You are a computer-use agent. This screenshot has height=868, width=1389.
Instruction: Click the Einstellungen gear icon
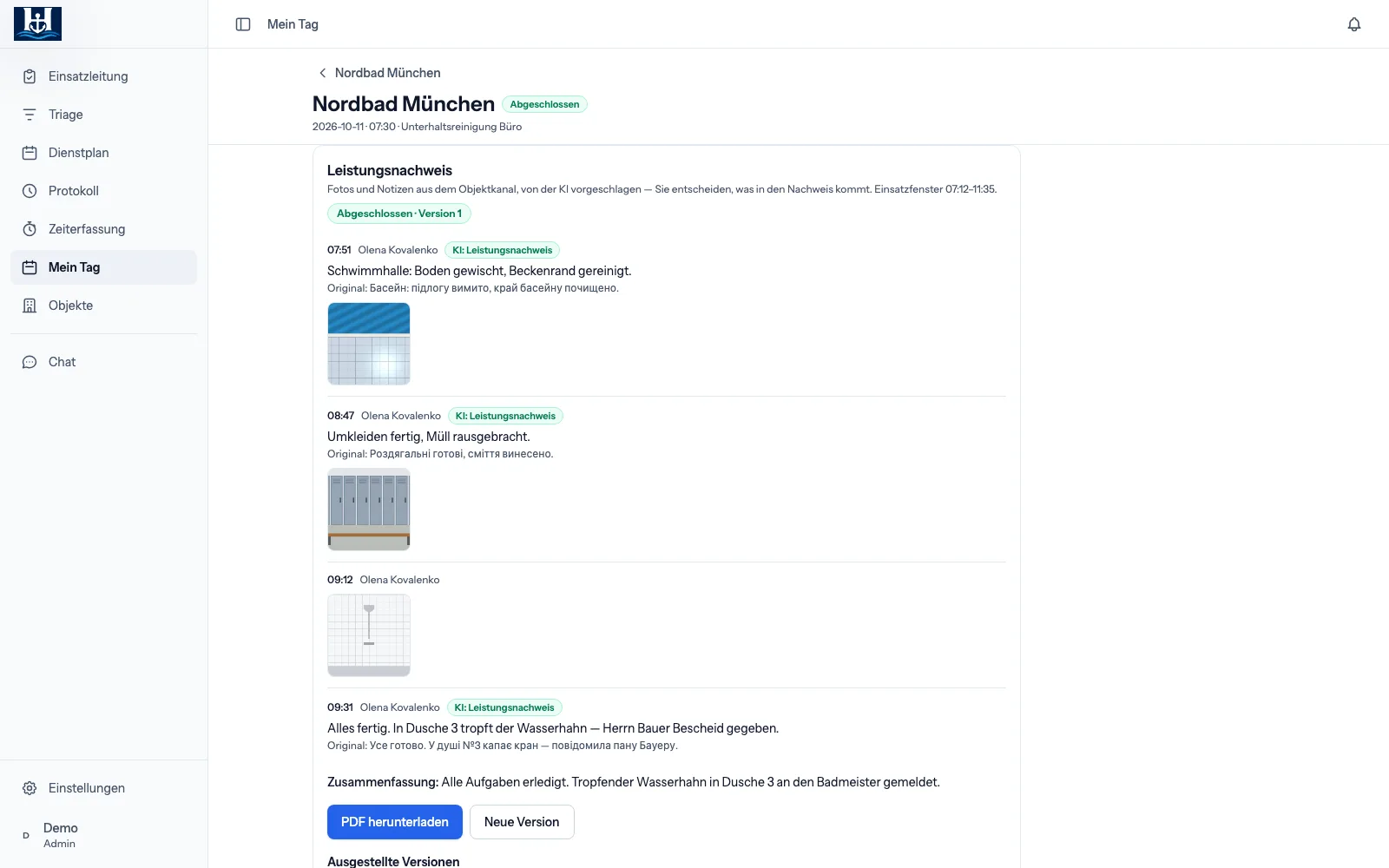[30, 788]
